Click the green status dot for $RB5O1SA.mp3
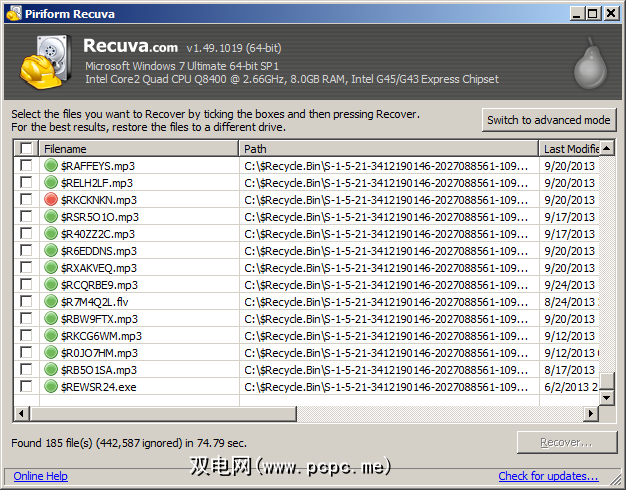The width and height of the screenshot is (626, 490). coord(51,369)
